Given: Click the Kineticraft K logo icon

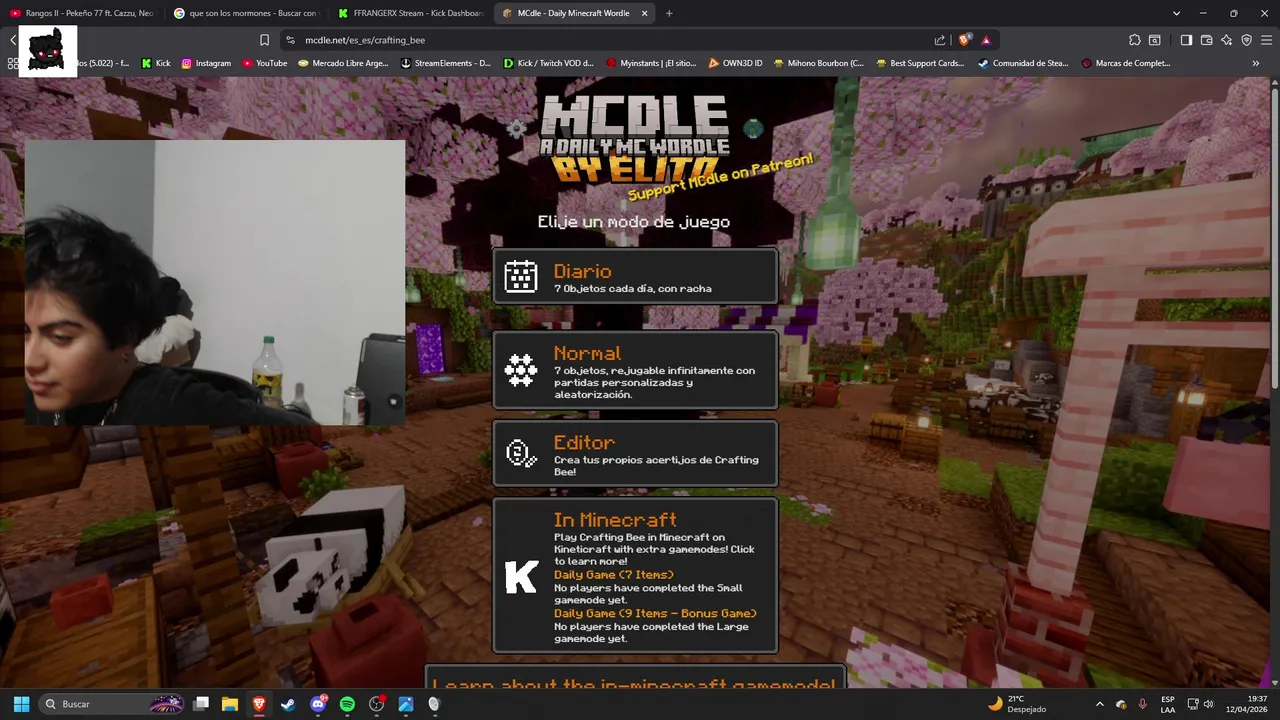Looking at the screenshot, I should pos(521,576).
